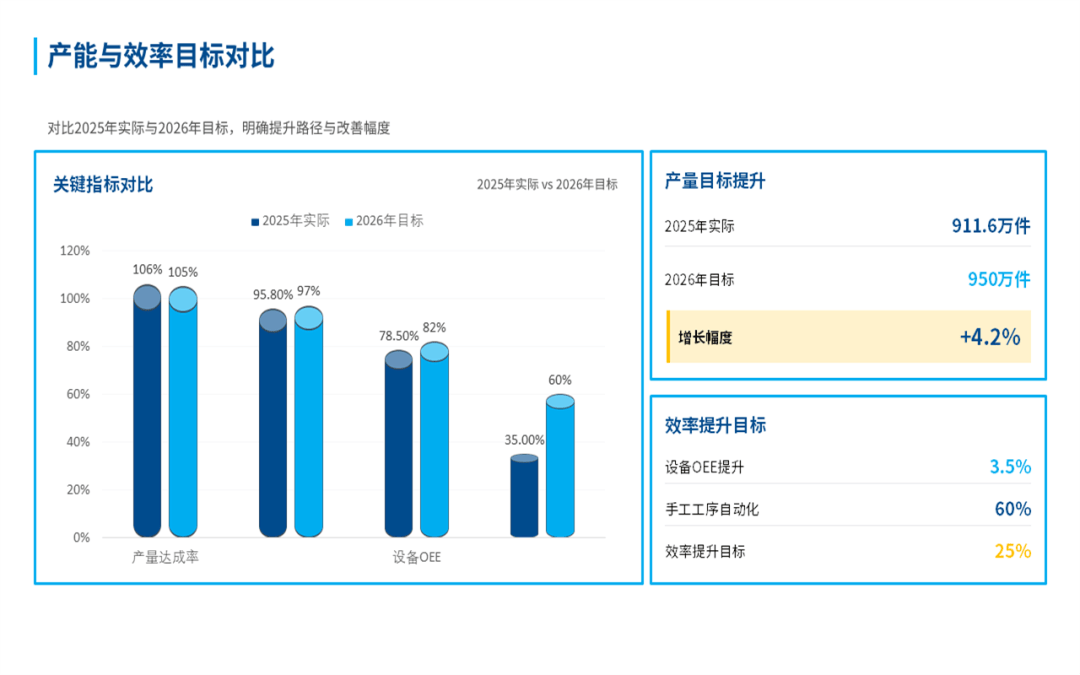Select the 产能与效率目标对比 slide title
Image resolution: width=1080 pixels, height=675 pixels.
click(x=161, y=56)
